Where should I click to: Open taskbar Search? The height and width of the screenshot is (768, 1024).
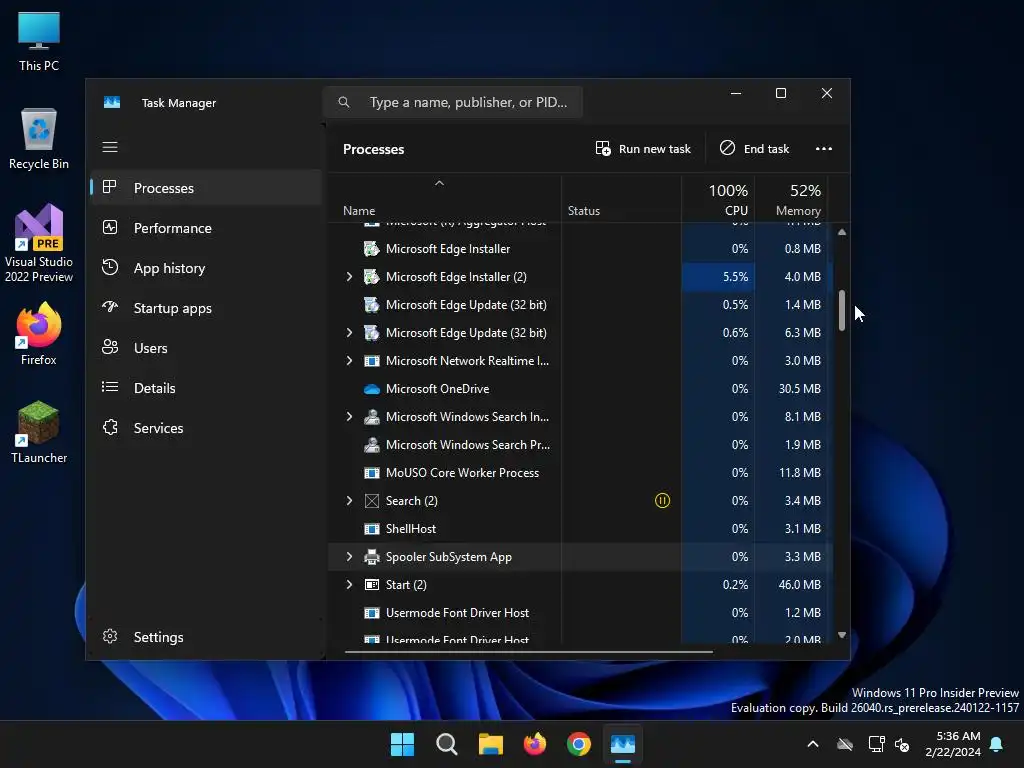(x=447, y=744)
